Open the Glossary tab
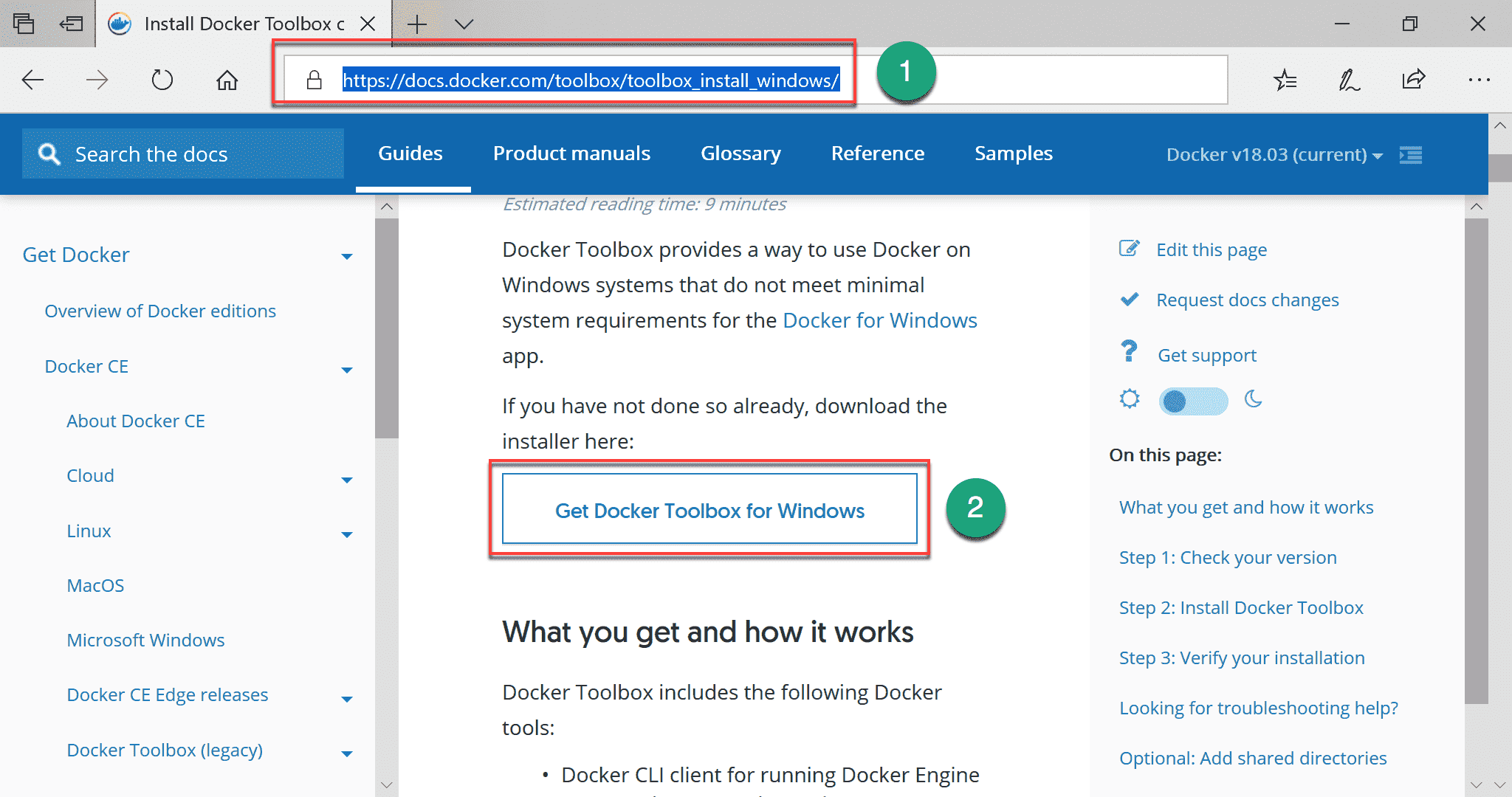 (740, 153)
